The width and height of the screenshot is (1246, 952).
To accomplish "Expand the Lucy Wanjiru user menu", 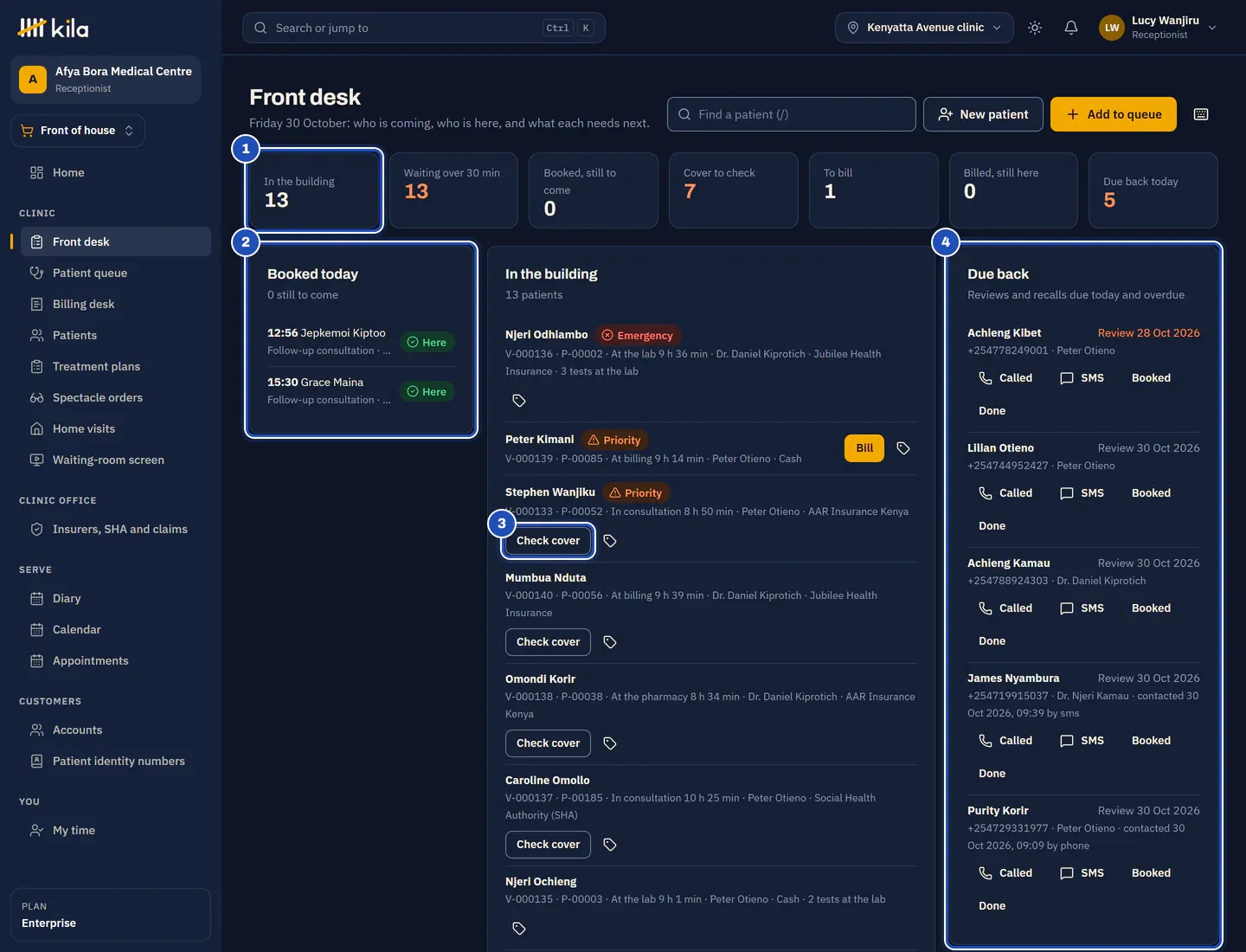I will click(1158, 28).
